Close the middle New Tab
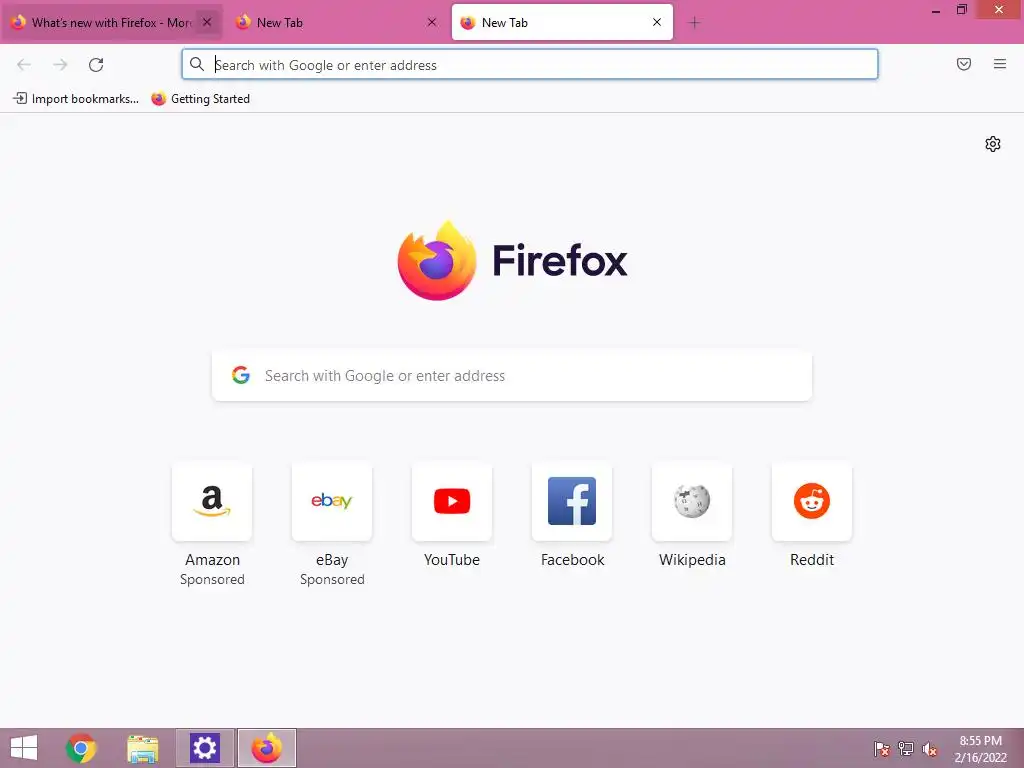Viewport: 1024px width, 768px height. [432, 22]
